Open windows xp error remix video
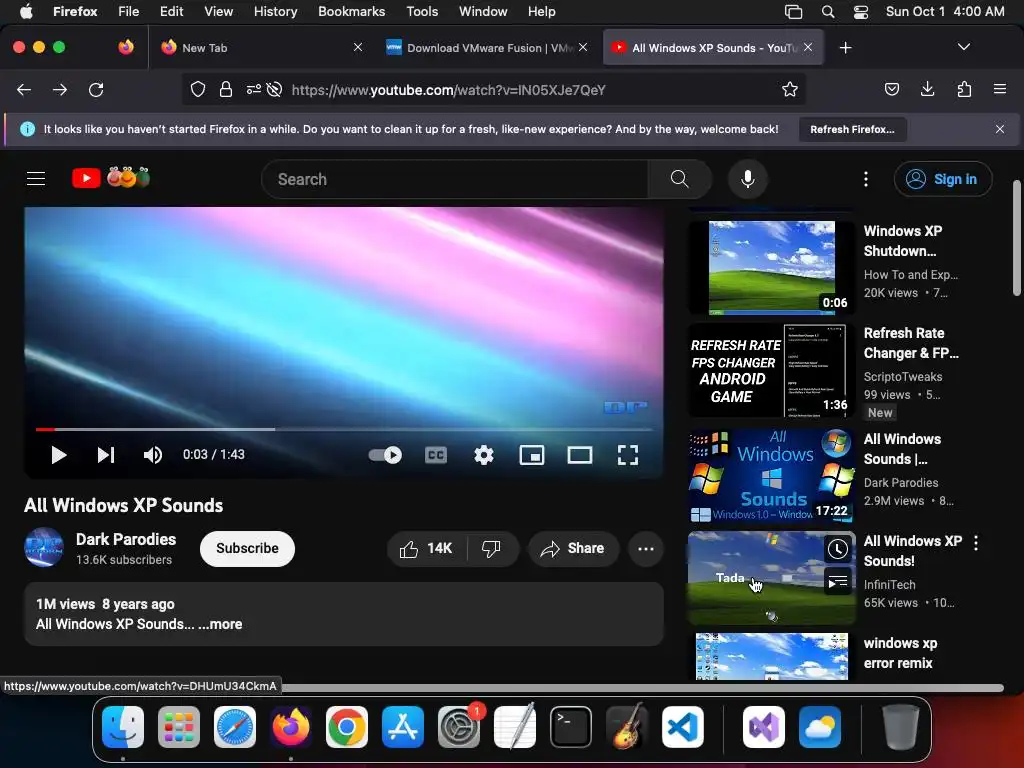 point(772,656)
